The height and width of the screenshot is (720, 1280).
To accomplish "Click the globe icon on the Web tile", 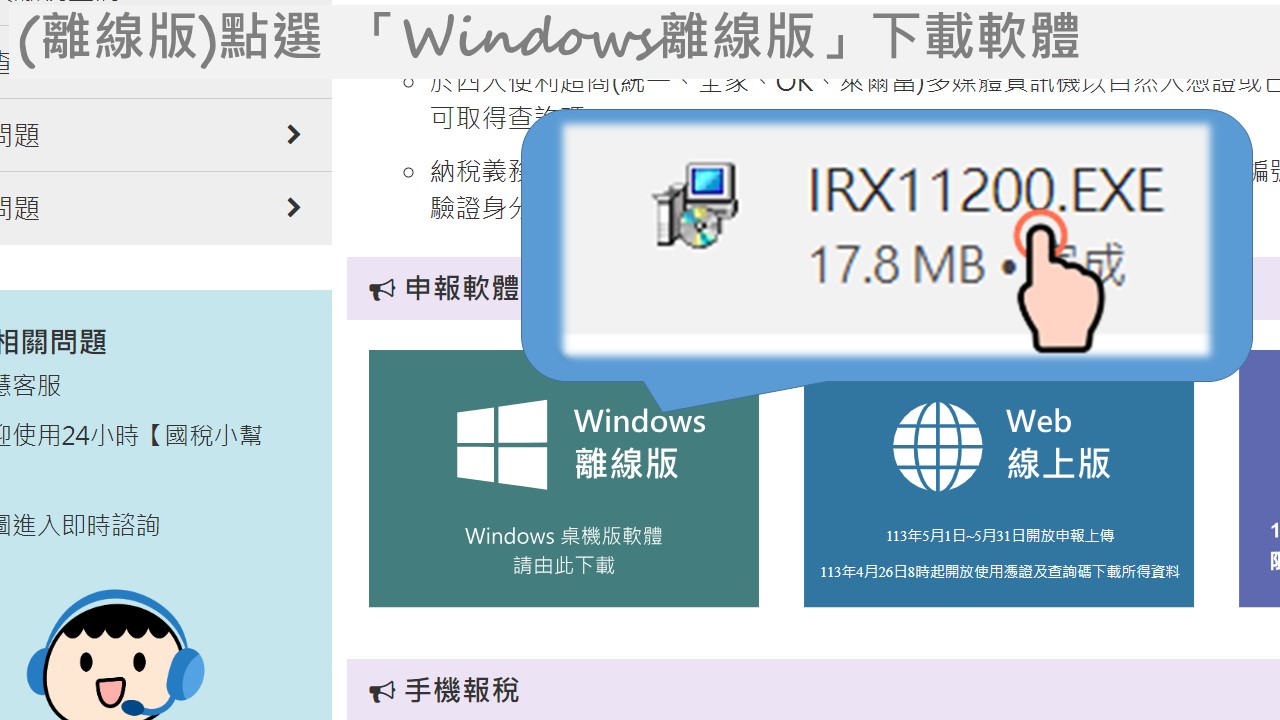I will pyautogui.click(x=937, y=446).
